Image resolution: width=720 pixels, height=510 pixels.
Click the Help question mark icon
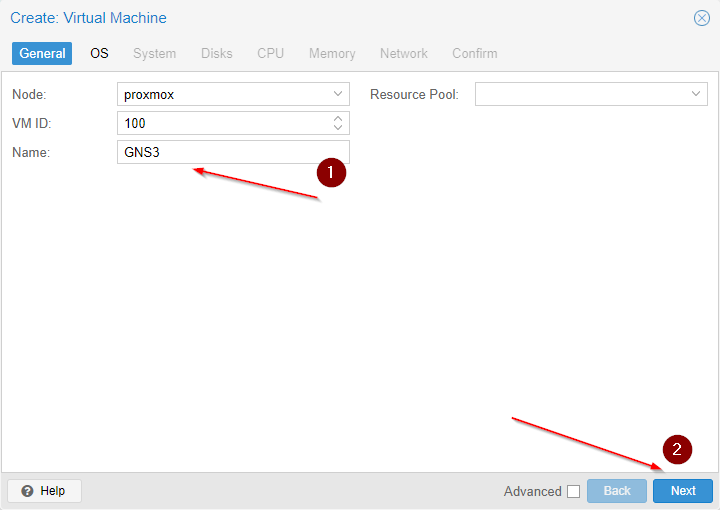click(27, 491)
